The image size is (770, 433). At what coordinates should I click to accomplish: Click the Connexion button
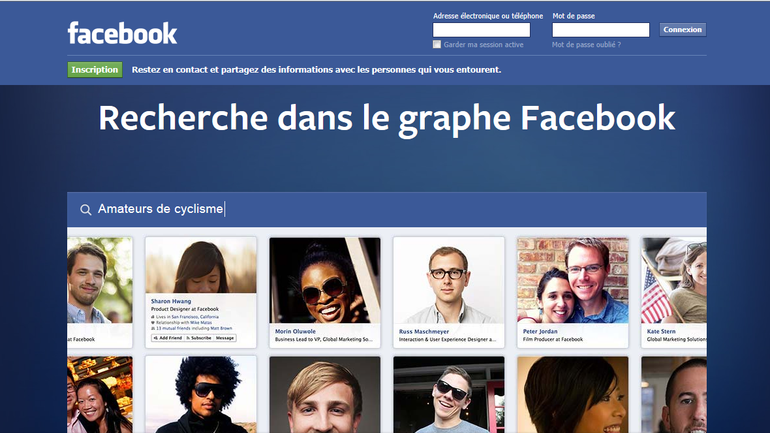point(683,29)
